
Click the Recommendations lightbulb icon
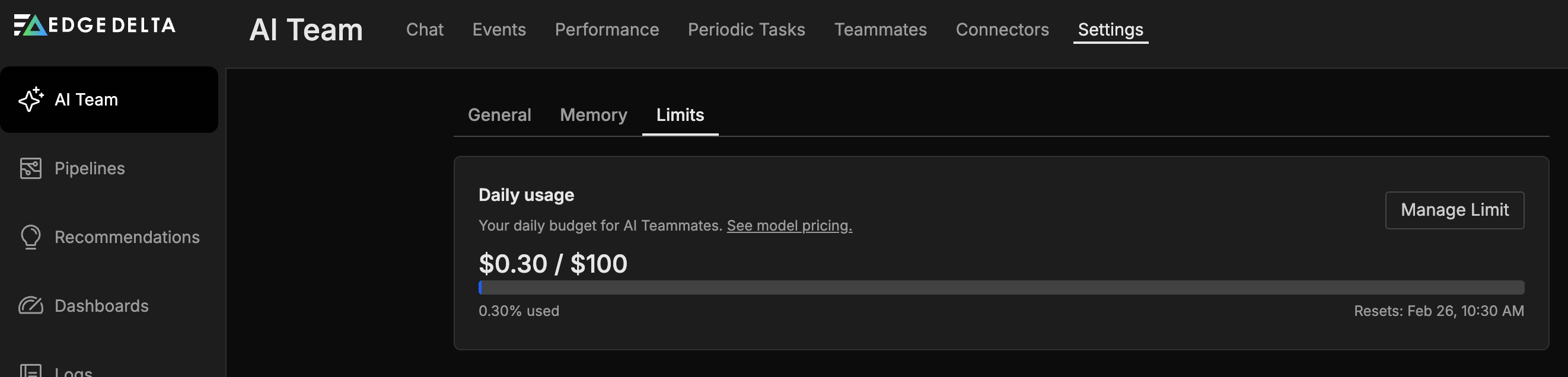click(x=30, y=237)
